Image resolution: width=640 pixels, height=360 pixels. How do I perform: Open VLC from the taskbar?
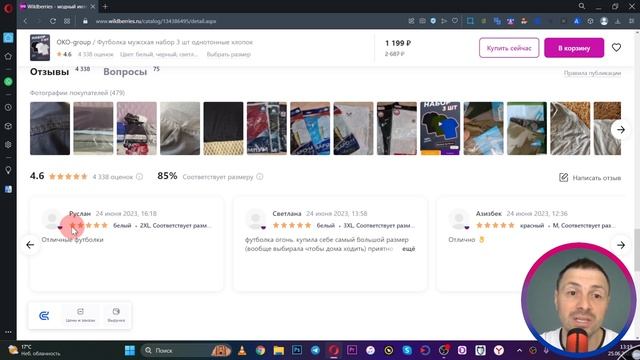click(242, 350)
